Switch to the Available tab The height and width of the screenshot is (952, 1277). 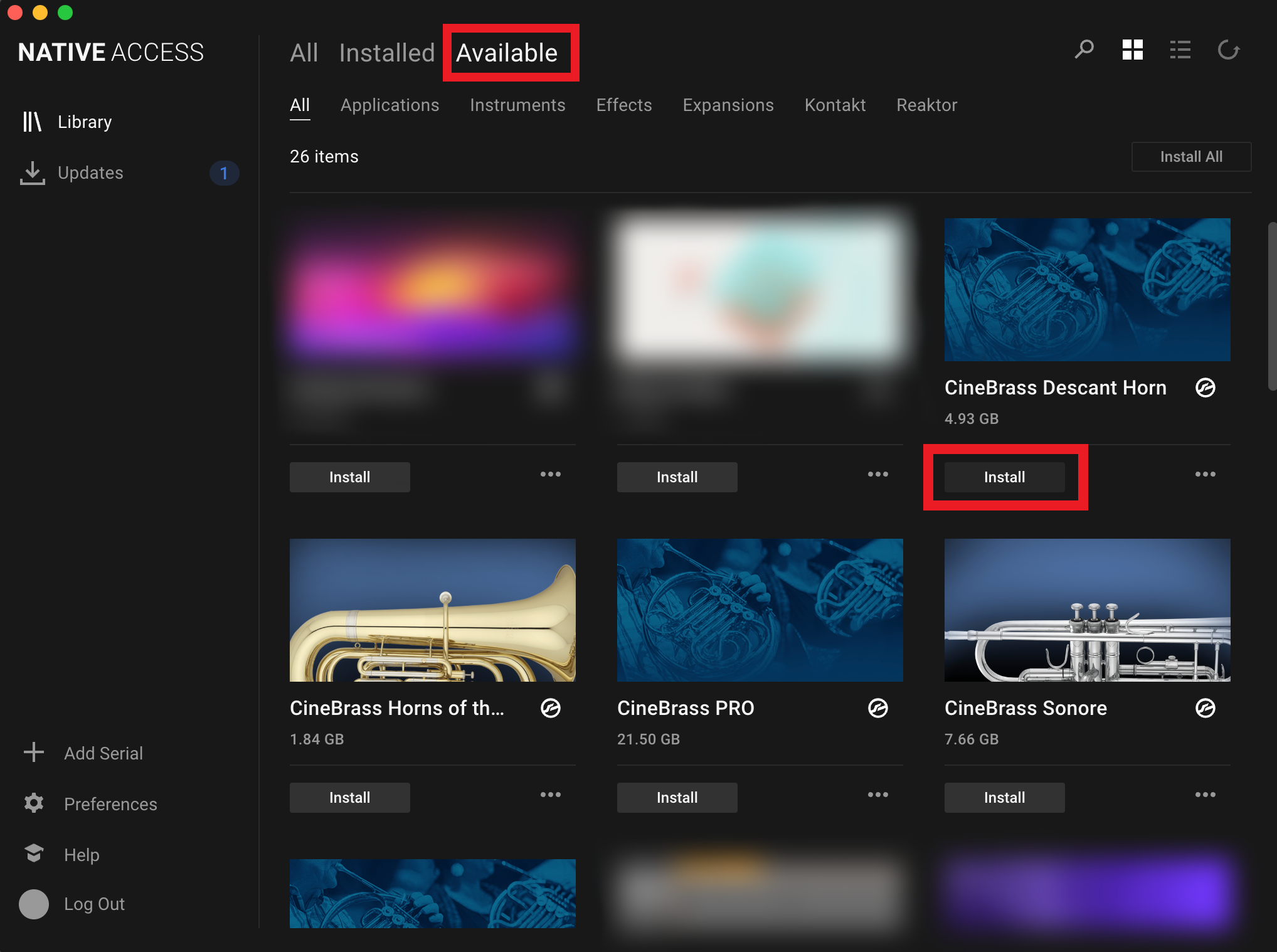pyautogui.click(x=507, y=53)
